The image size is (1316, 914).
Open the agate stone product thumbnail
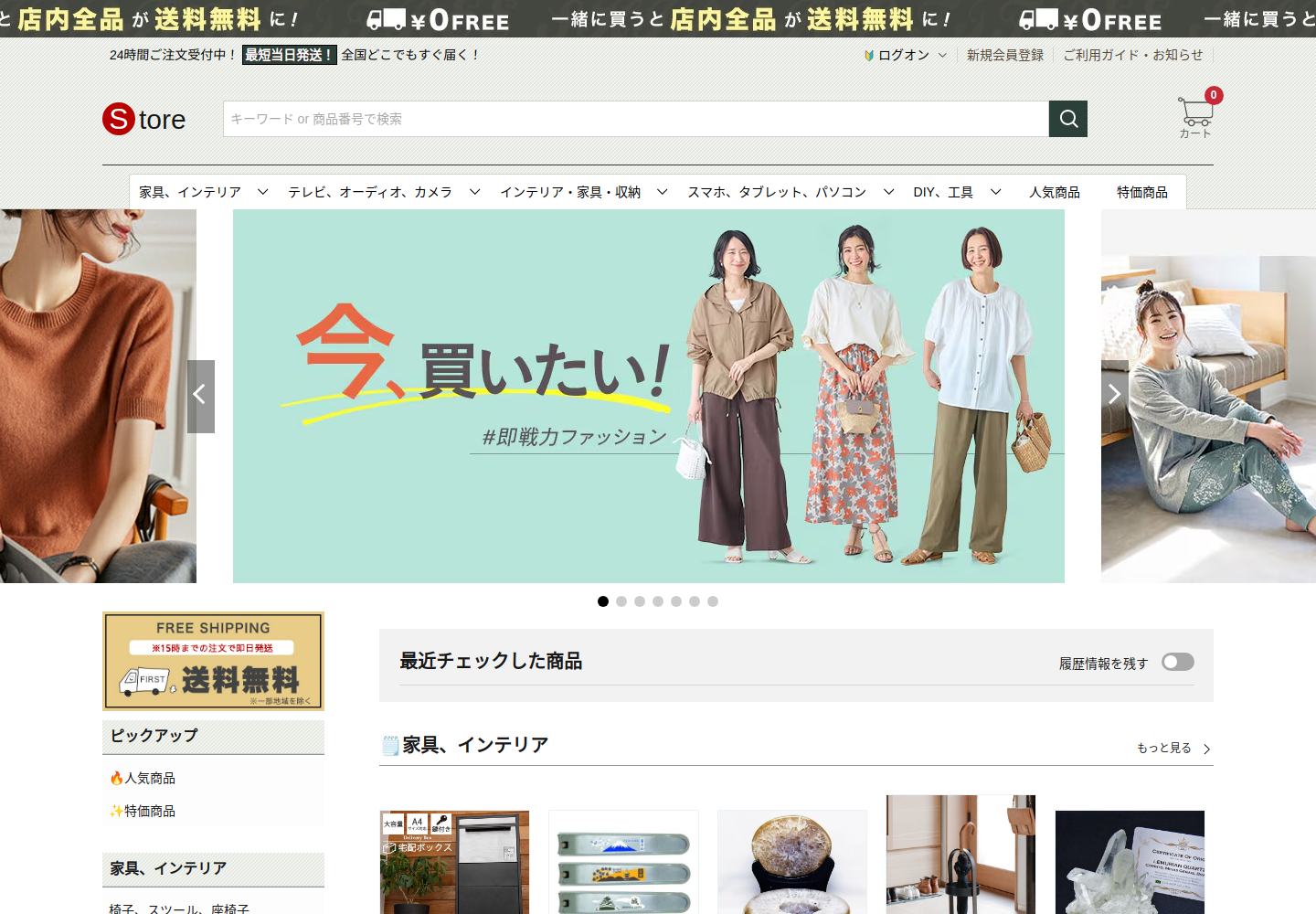(792, 862)
